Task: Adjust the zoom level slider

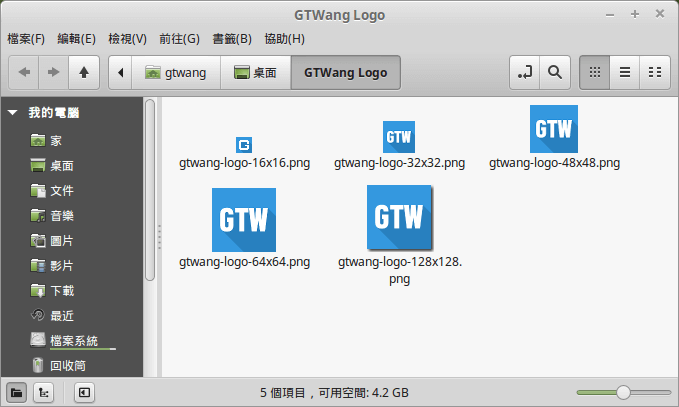Action: (x=623, y=392)
